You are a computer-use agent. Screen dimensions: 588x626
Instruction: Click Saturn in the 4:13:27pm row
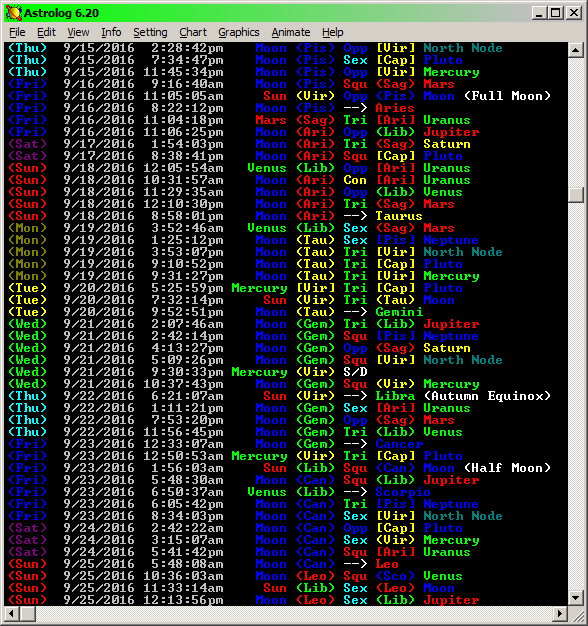pyautogui.click(x=447, y=348)
